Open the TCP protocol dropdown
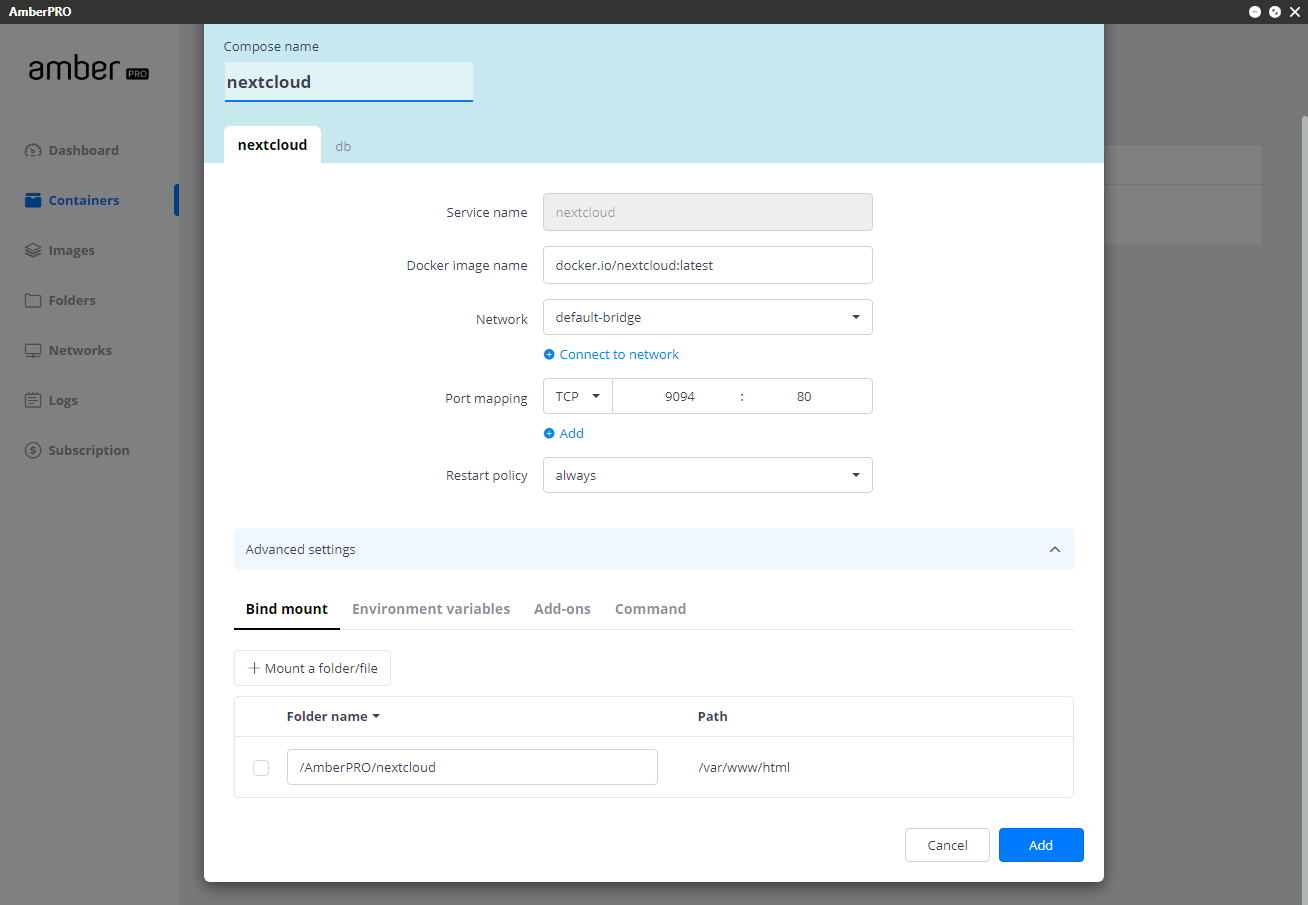Screen dimensions: 1308x905 tap(578, 396)
